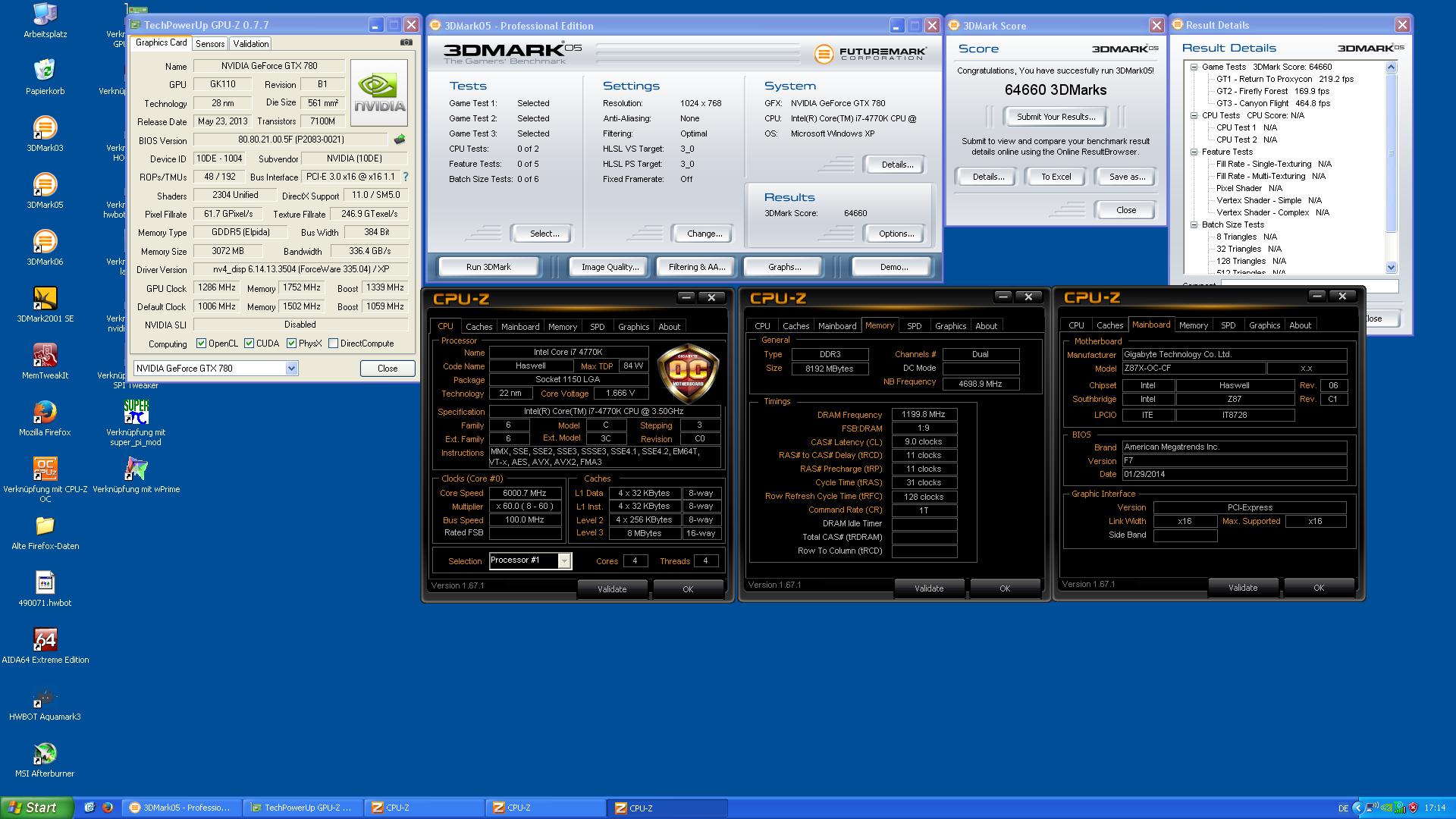This screenshot has height=819, width=1456.
Task: Open CPU-Z OC shortcut icon
Action: (45, 468)
